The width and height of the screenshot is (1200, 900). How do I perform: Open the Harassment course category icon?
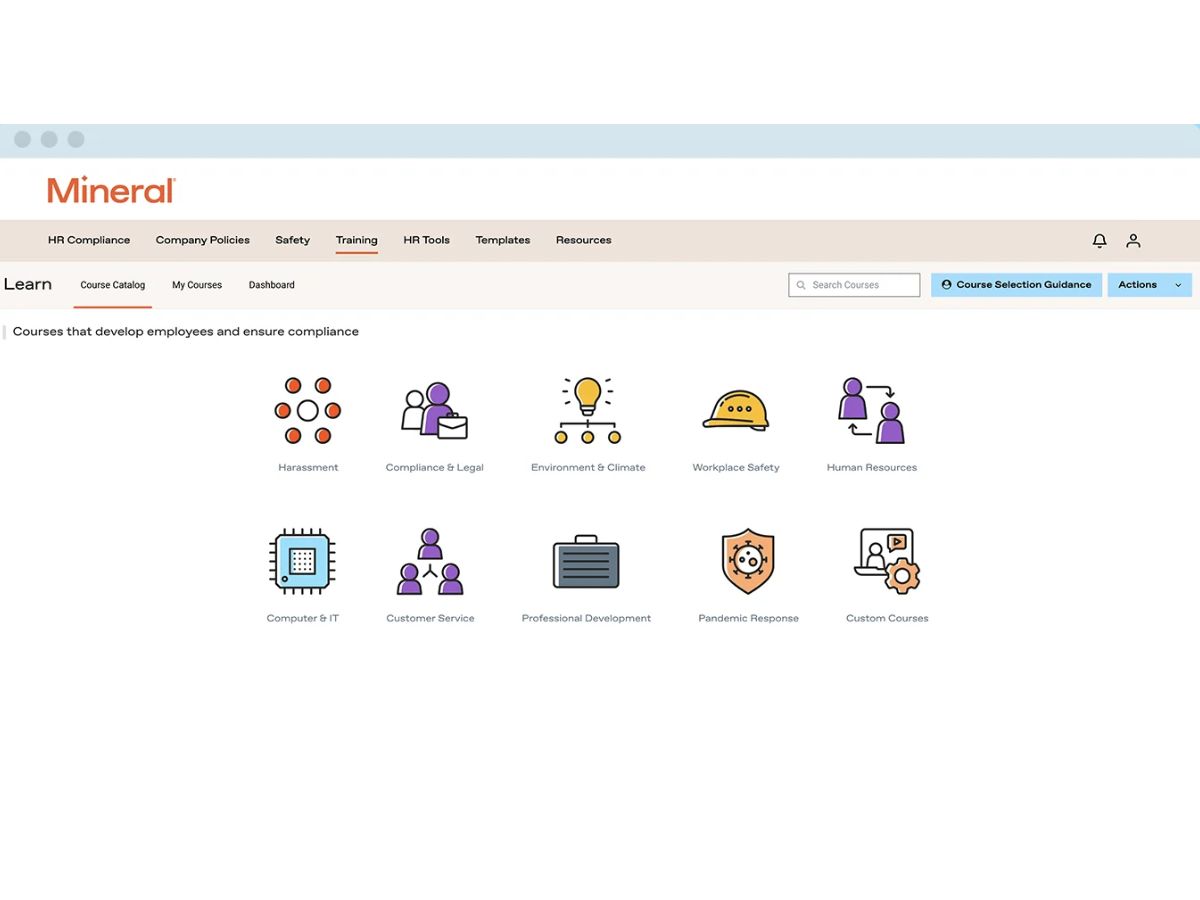[x=308, y=410]
